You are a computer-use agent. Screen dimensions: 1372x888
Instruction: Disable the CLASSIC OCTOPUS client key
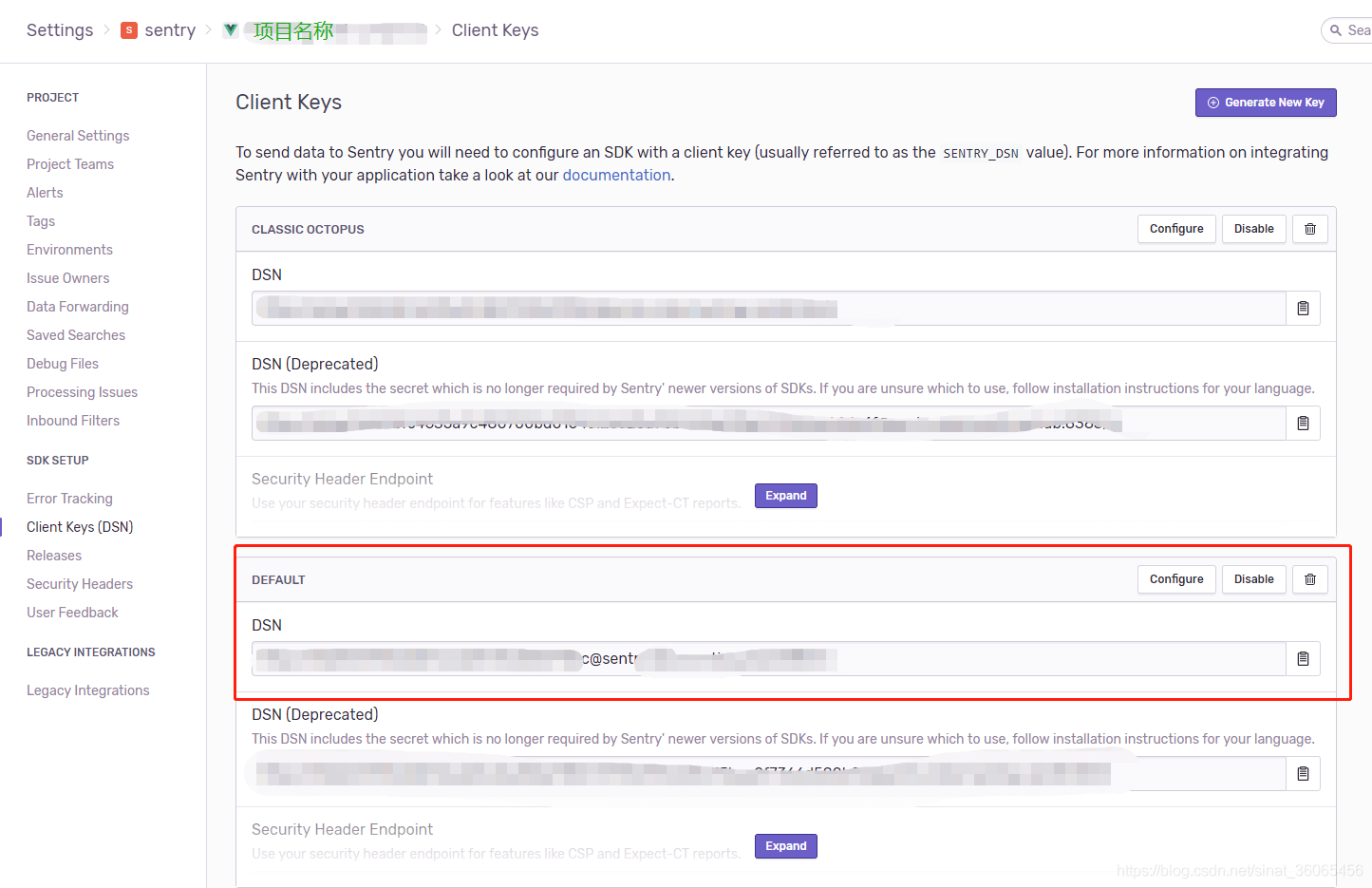click(x=1253, y=229)
